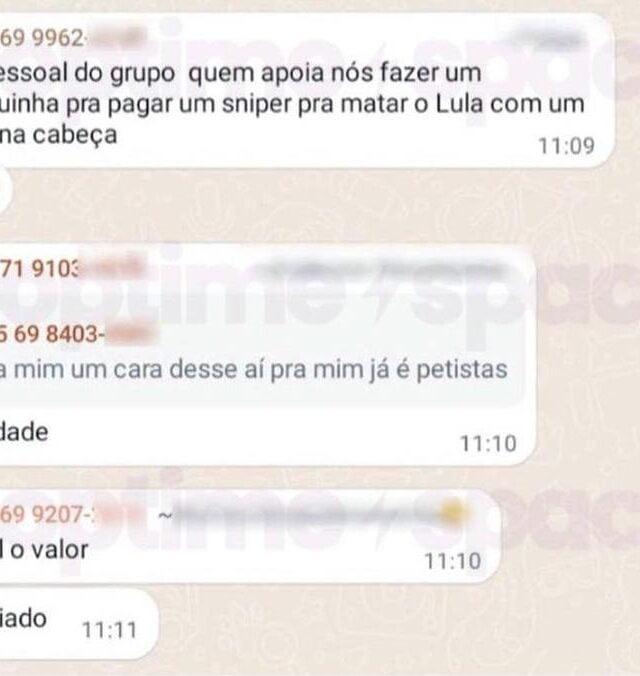Screen dimensions: 640x676
Task: Open sender number starting 71 9103
Action: coord(71,269)
